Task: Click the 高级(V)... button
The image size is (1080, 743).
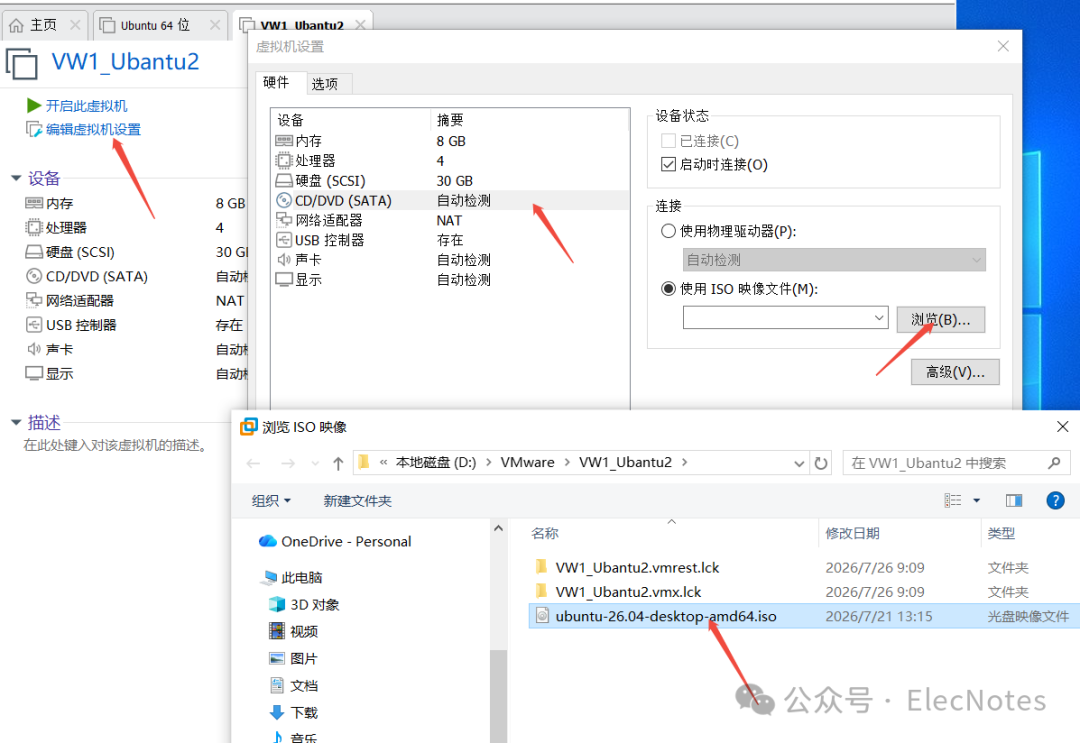Action: click(x=955, y=372)
